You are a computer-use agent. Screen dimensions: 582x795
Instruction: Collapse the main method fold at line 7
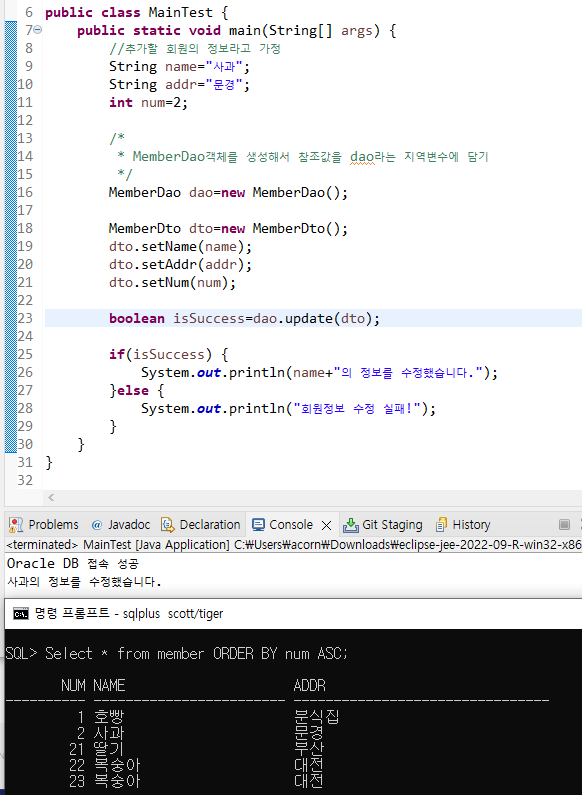point(38,30)
